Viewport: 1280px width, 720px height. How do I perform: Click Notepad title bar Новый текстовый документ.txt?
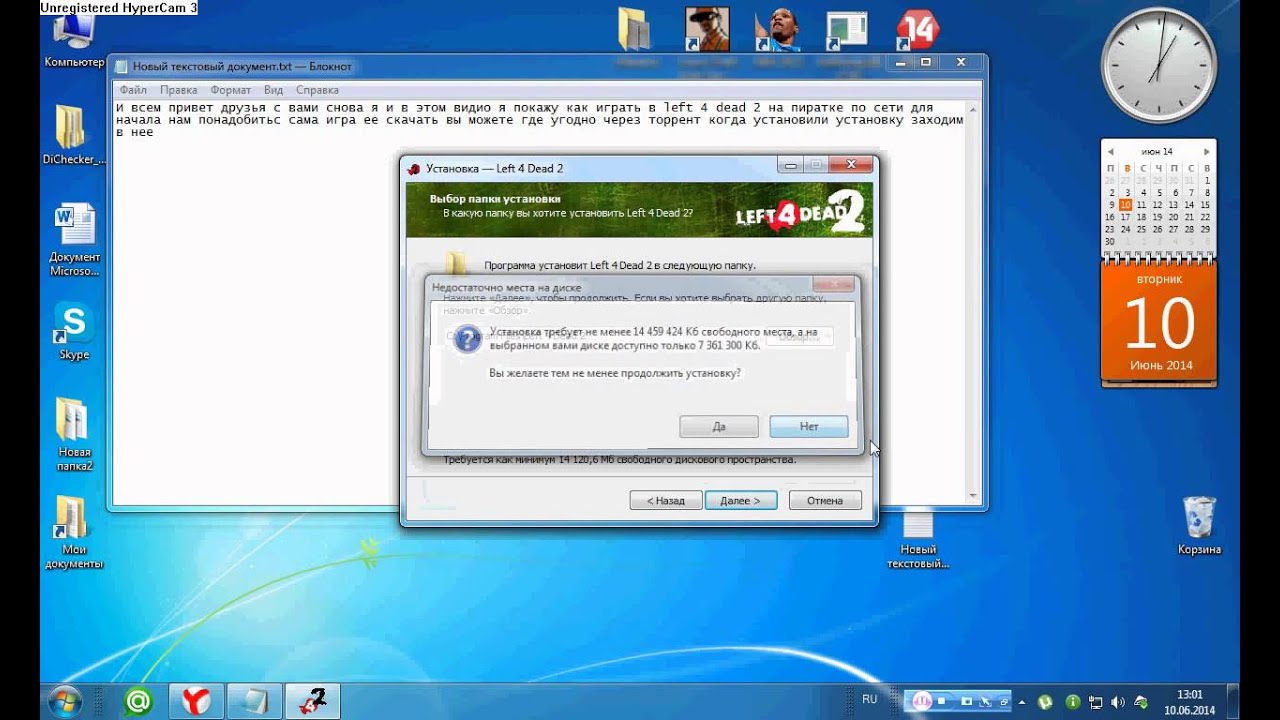(242, 66)
